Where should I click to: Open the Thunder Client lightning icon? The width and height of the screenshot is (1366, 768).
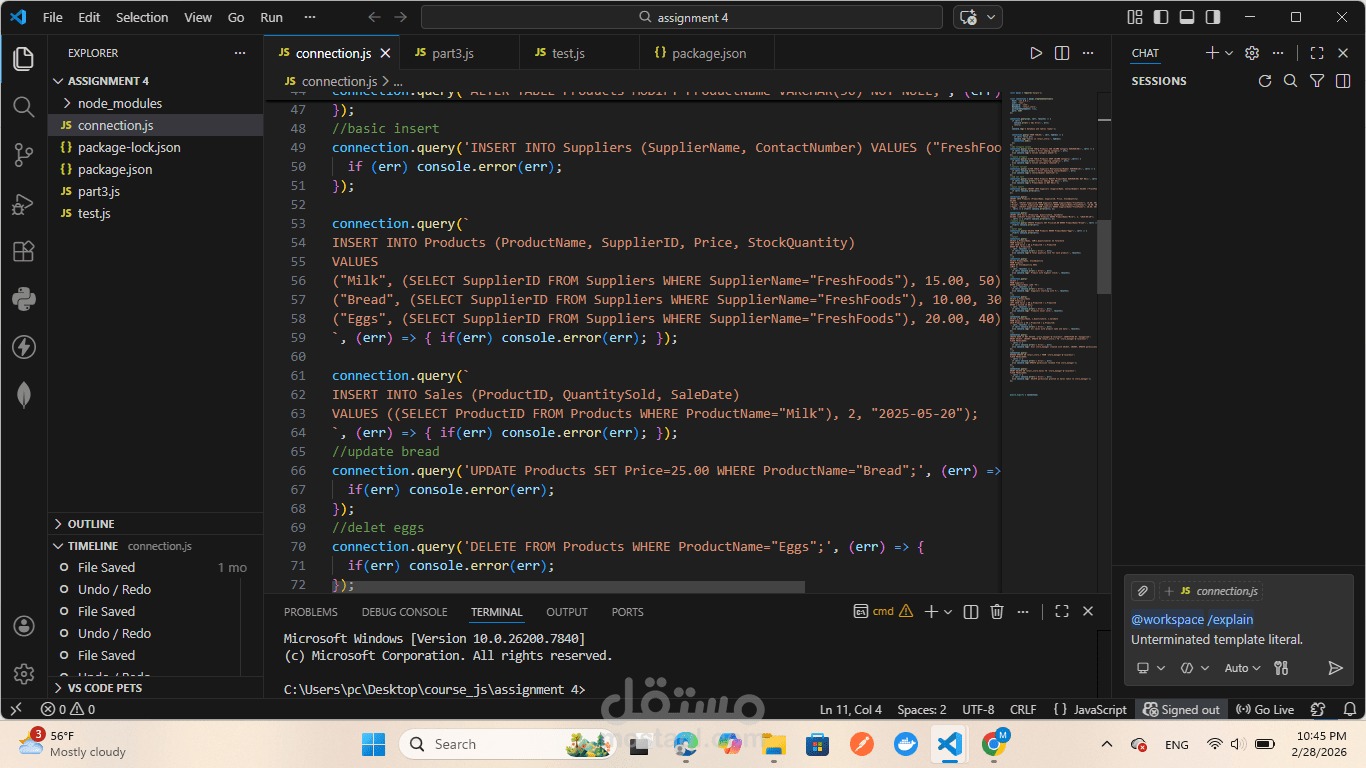click(24, 347)
